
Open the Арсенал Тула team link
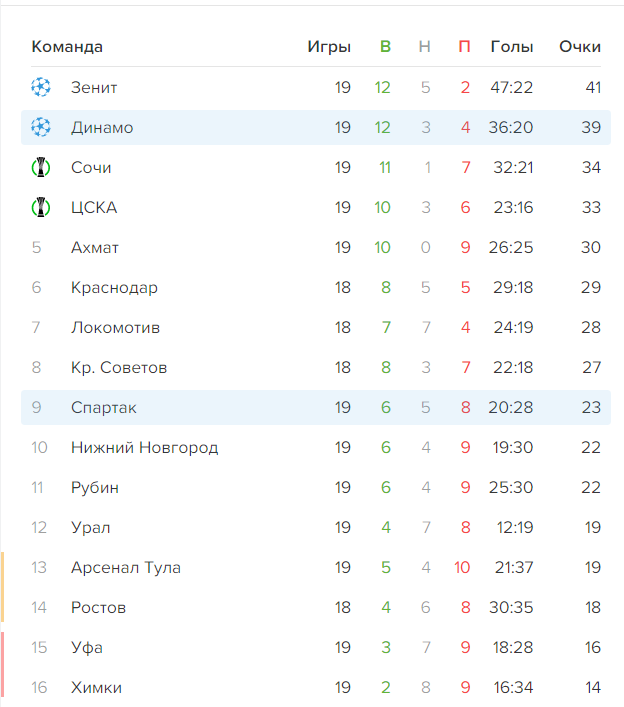pos(126,567)
